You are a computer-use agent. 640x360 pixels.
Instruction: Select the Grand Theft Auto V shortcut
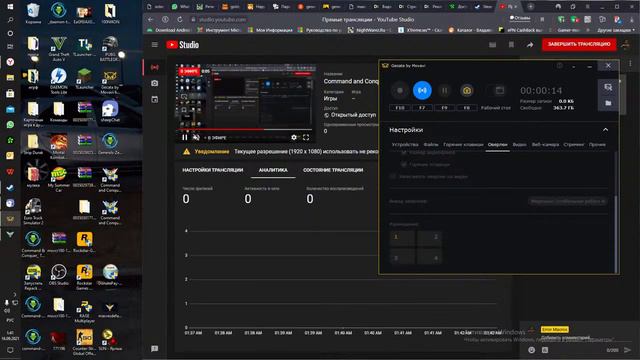59,48
